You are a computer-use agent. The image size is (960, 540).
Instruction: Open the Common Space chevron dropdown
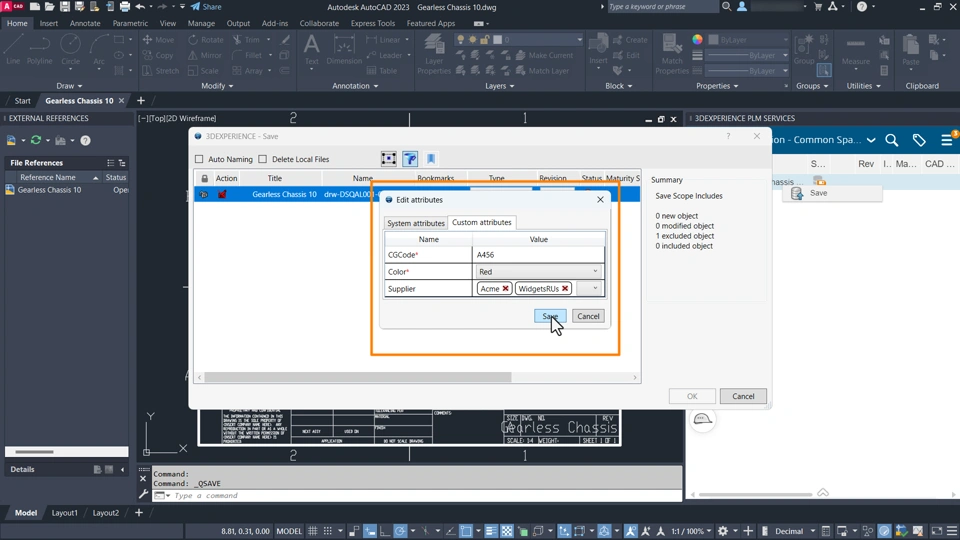[871, 140]
